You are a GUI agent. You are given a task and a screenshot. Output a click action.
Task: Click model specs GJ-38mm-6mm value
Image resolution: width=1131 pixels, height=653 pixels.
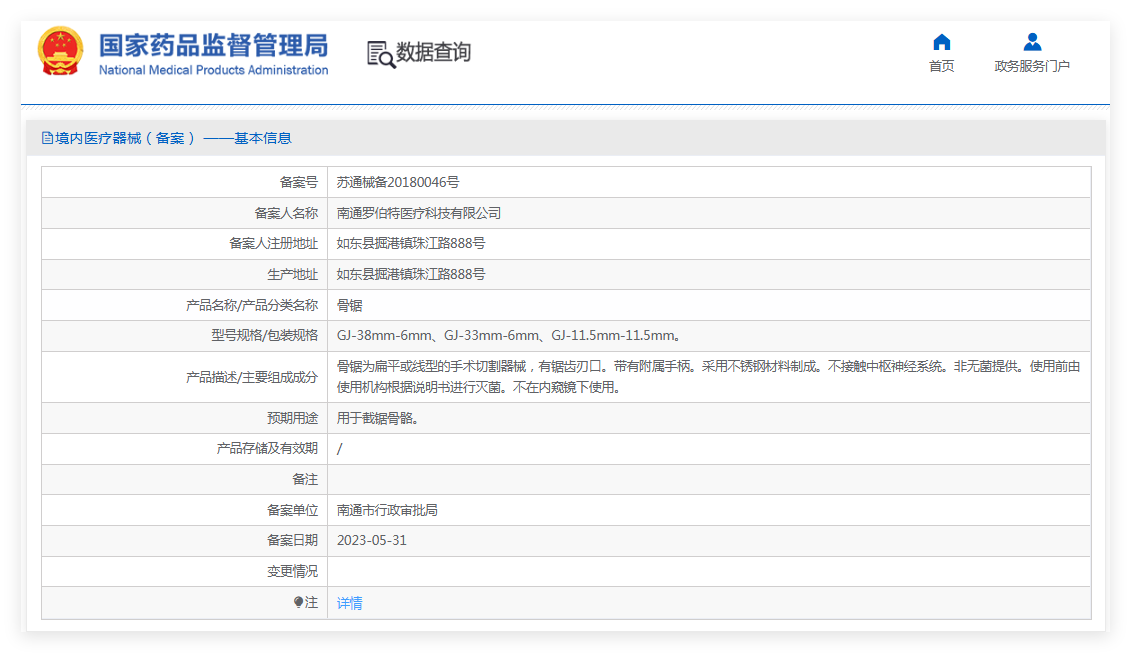(x=509, y=336)
